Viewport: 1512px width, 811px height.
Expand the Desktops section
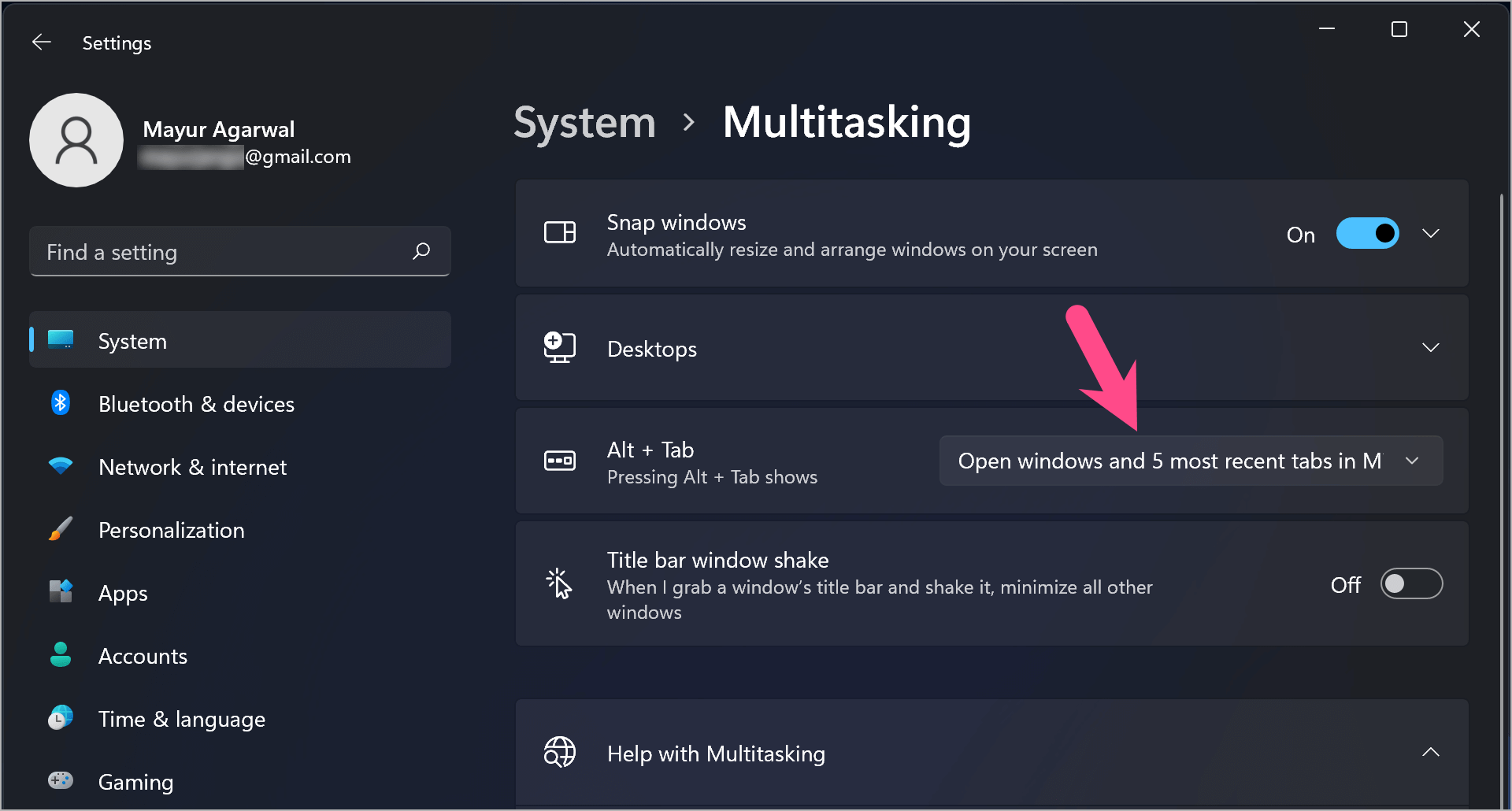(x=1431, y=347)
